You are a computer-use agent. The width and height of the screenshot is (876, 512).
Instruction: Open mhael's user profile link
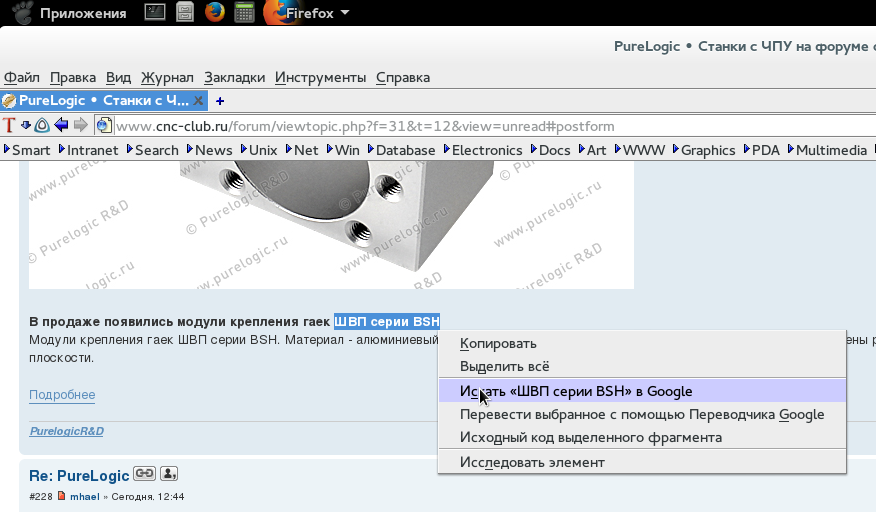pyautogui.click(x=84, y=496)
